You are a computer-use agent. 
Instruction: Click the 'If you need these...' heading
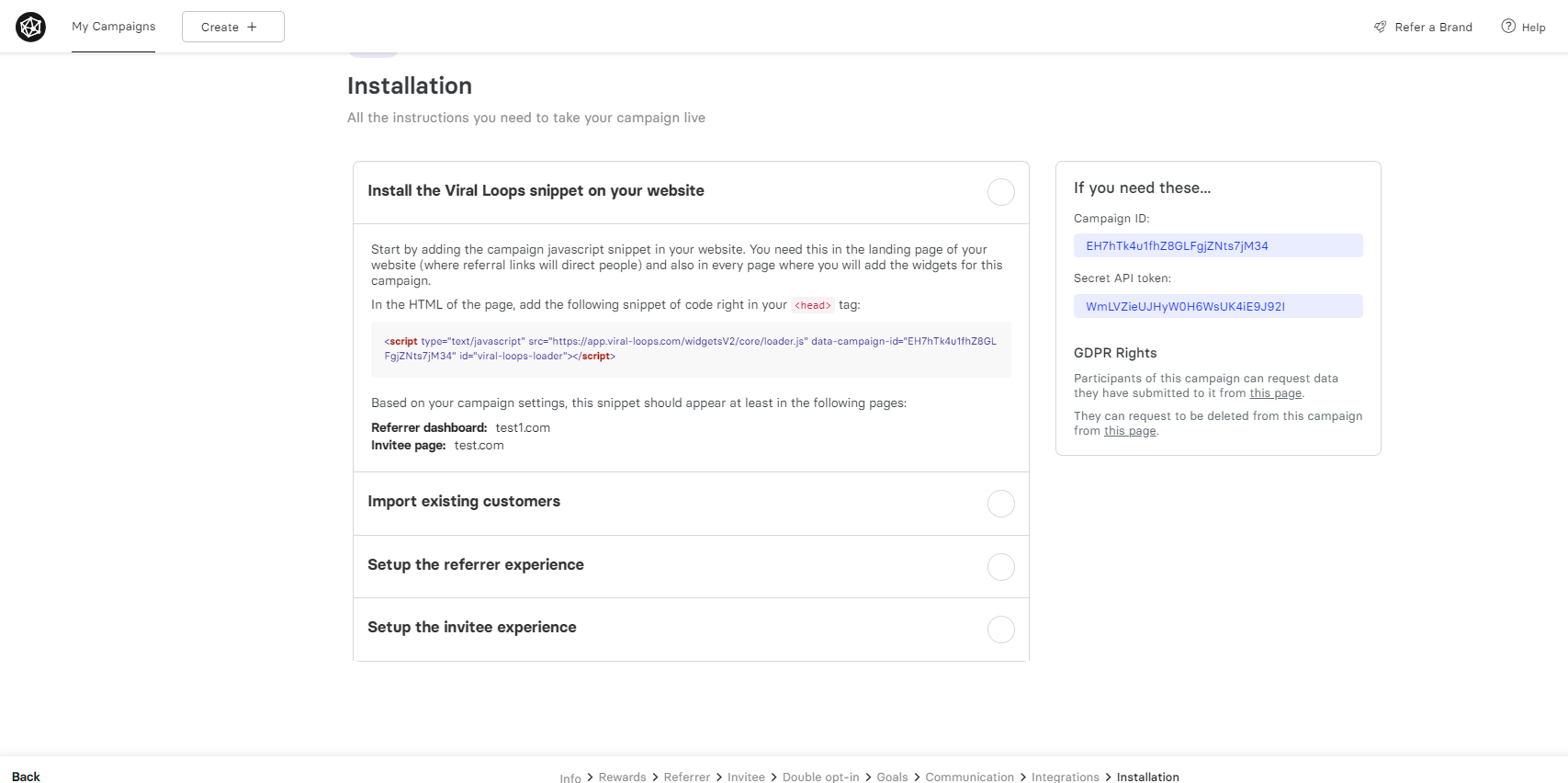(1143, 187)
